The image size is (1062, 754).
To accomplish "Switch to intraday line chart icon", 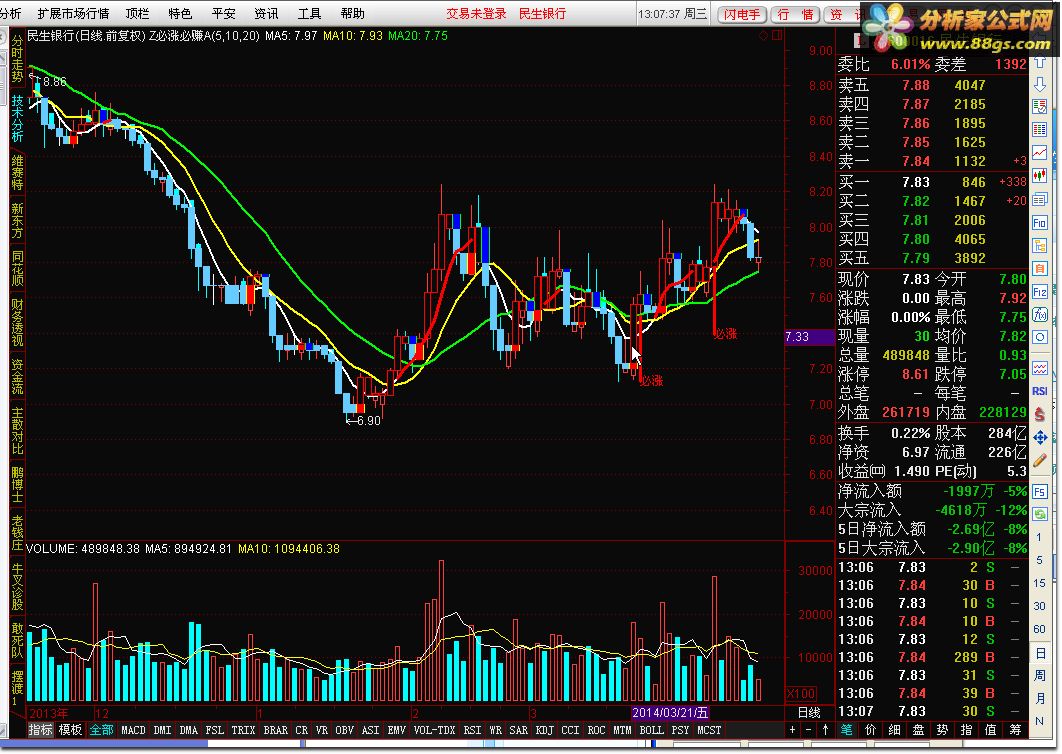I will 1040,152.
